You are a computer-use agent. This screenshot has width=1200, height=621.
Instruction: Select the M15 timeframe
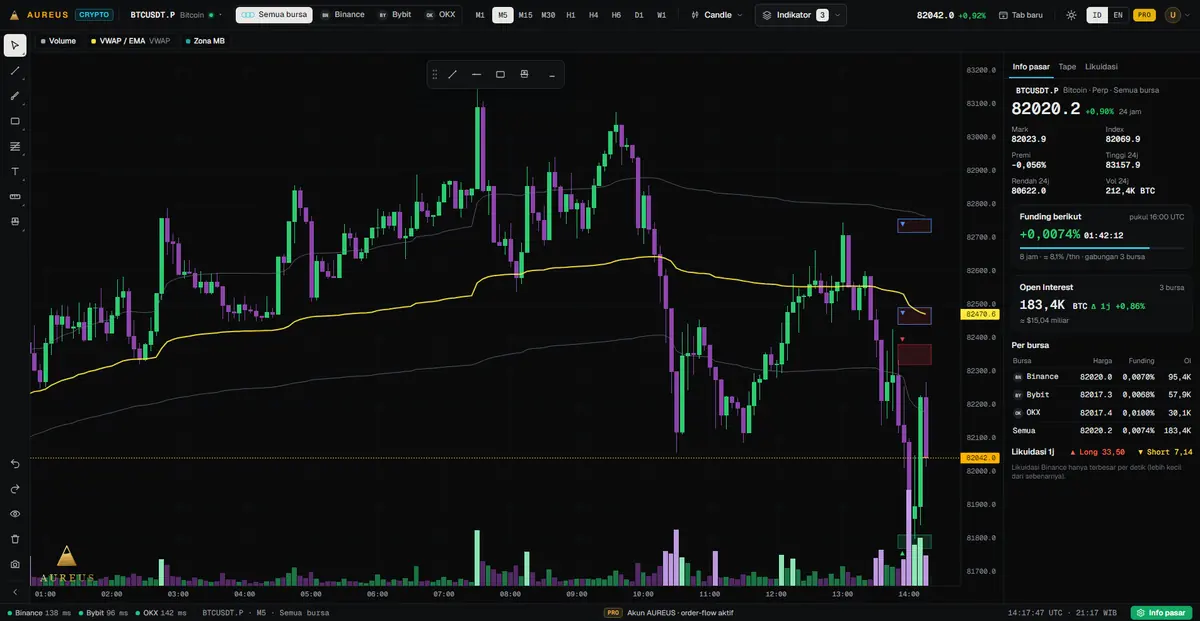coord(525,15)
